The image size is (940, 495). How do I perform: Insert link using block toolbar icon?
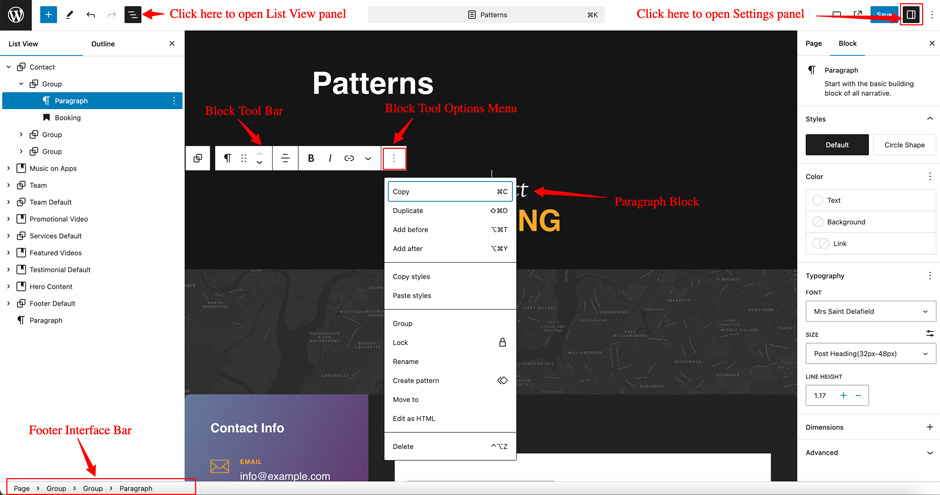click(349, 158)
